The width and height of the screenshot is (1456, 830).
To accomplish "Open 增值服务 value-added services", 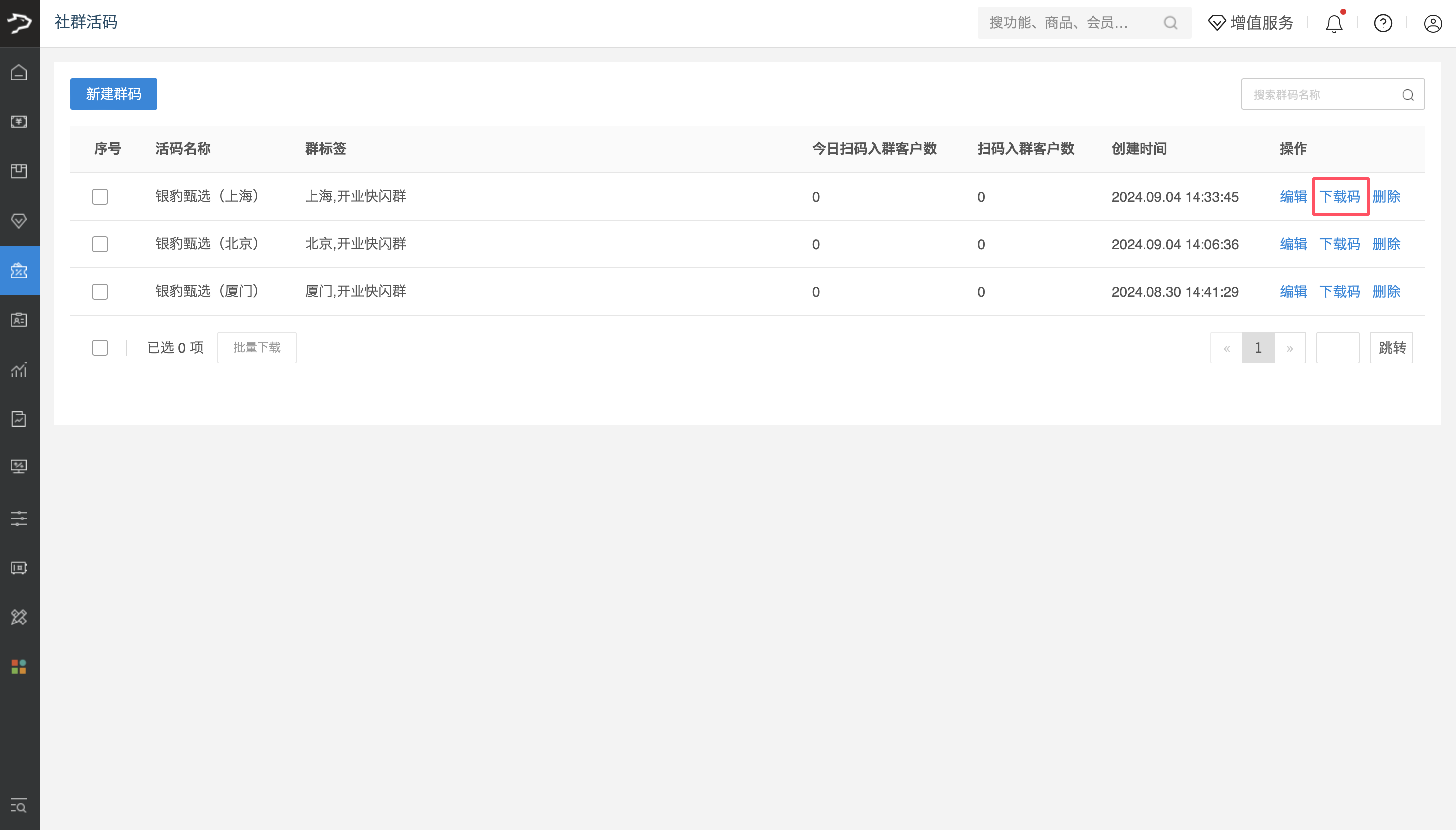I will (1251, 23).
